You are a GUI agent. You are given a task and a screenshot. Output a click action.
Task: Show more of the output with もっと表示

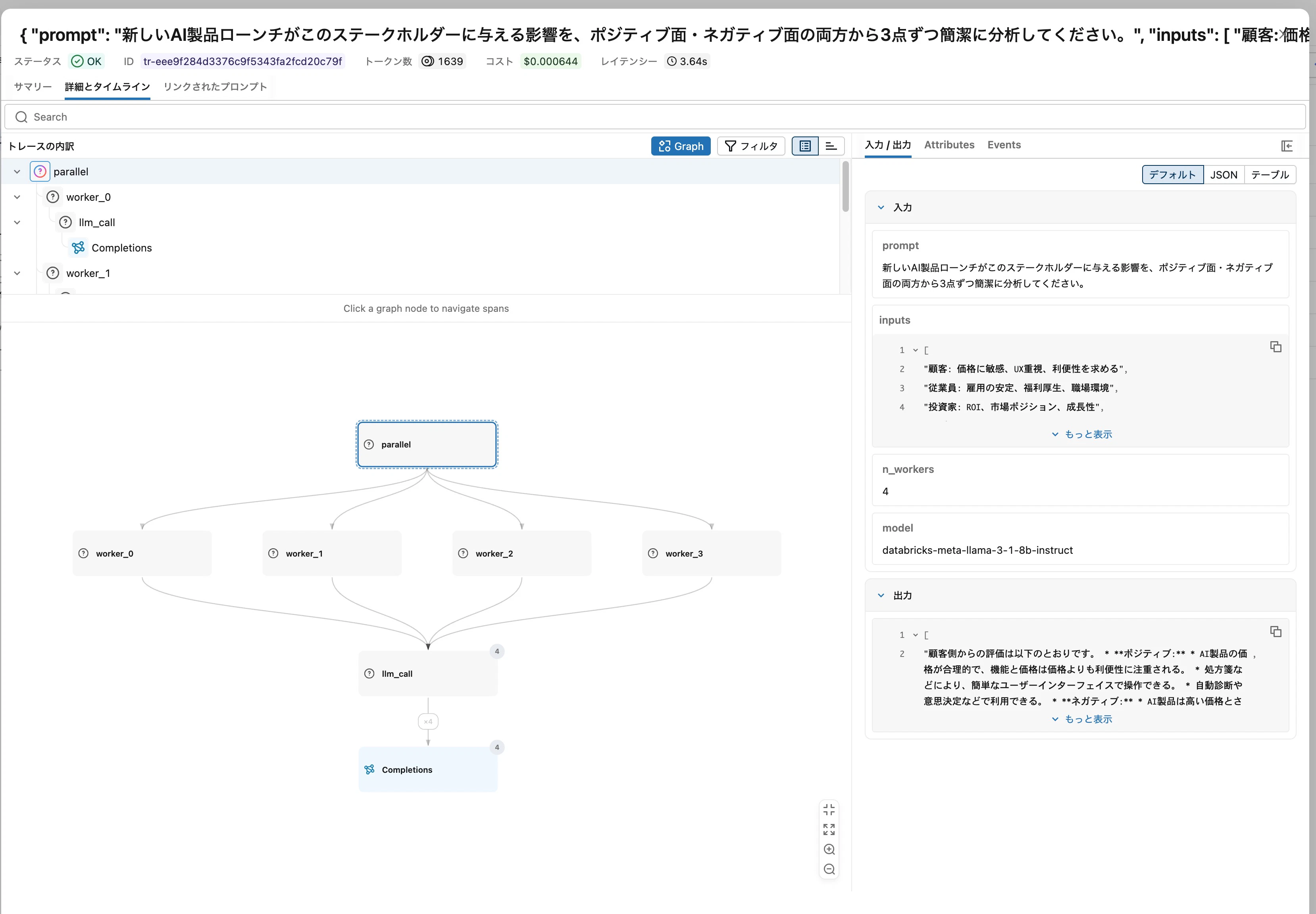[x=1082, y=719]
